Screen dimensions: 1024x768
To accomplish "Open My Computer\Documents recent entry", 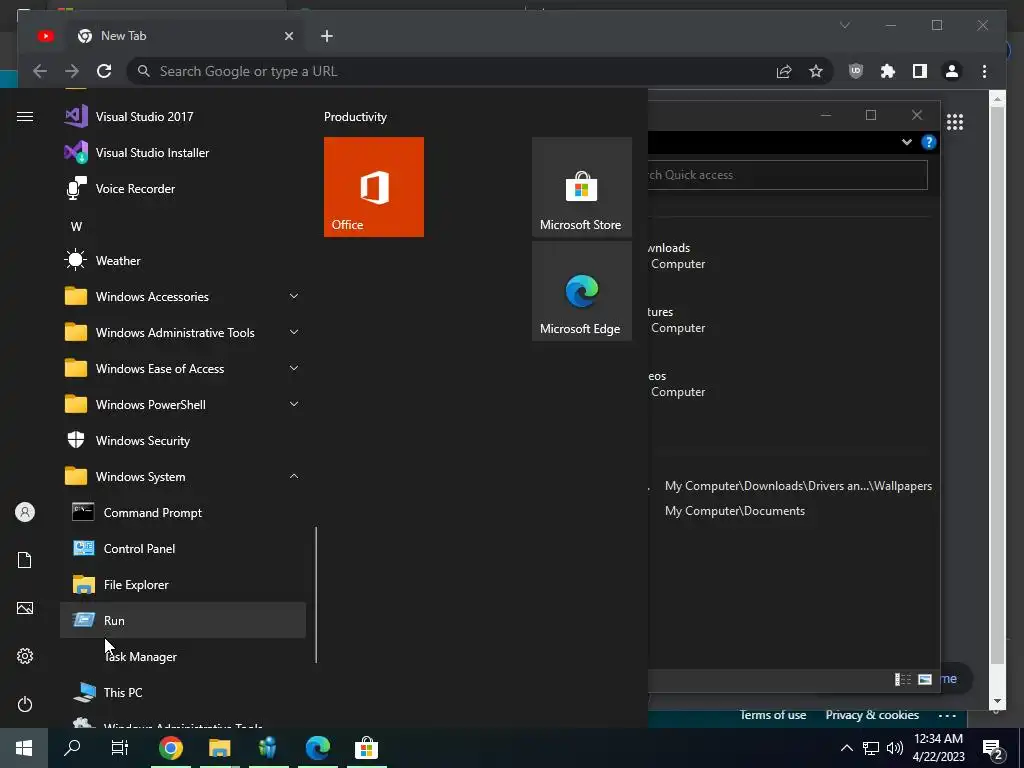I will pos(735,511).
